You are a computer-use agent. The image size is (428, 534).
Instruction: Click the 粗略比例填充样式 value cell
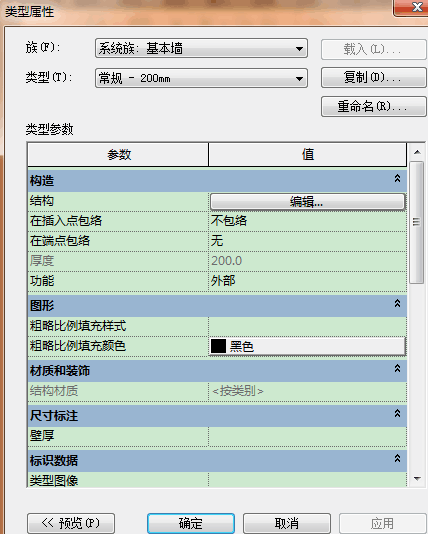tap(307, 326)
